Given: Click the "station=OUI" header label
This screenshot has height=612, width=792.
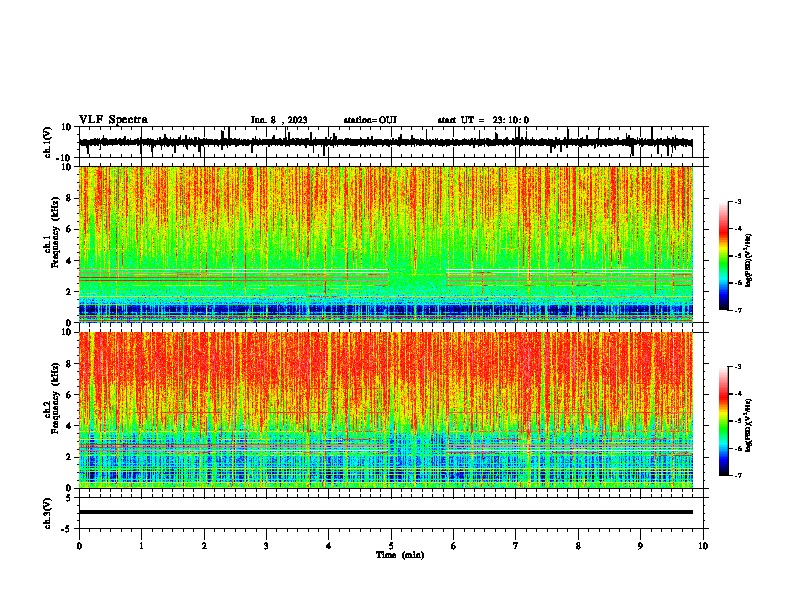Looking at the screenshot, I should click(x=370, y=120).
